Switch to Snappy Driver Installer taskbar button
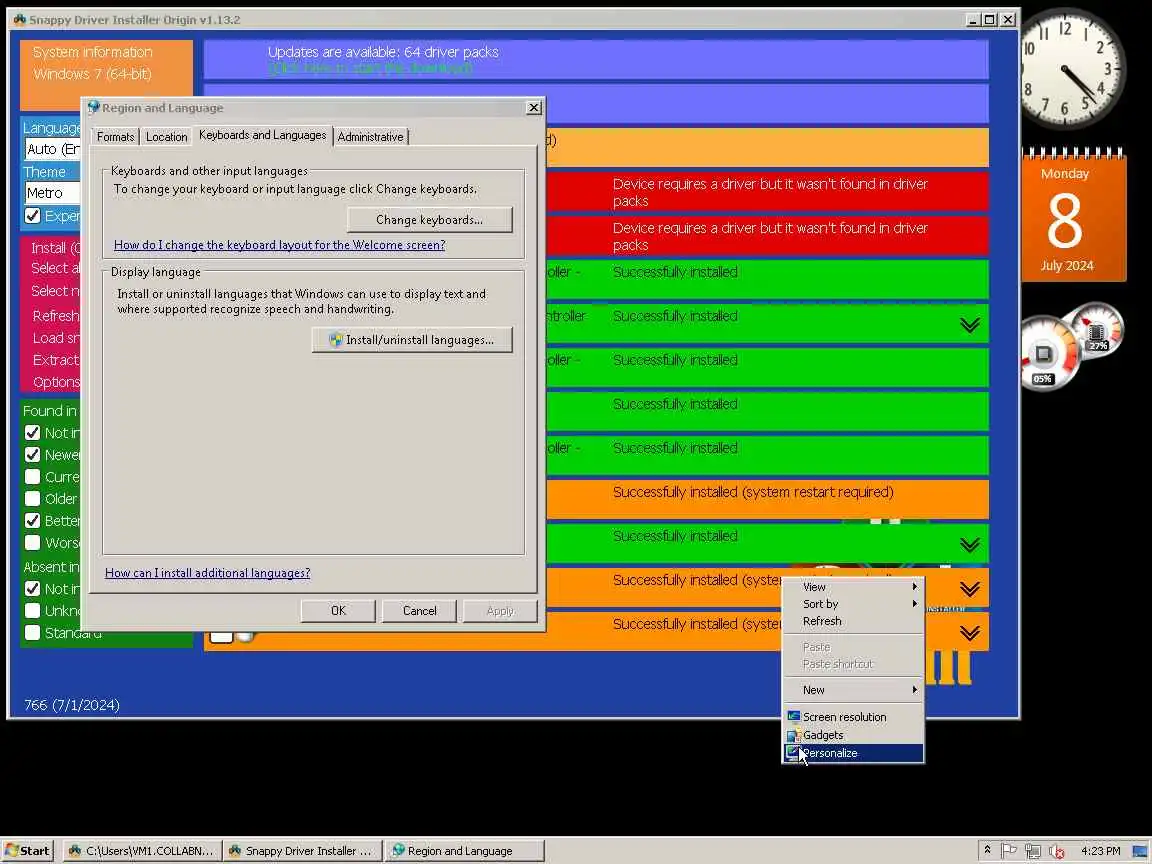 [303, 851]
